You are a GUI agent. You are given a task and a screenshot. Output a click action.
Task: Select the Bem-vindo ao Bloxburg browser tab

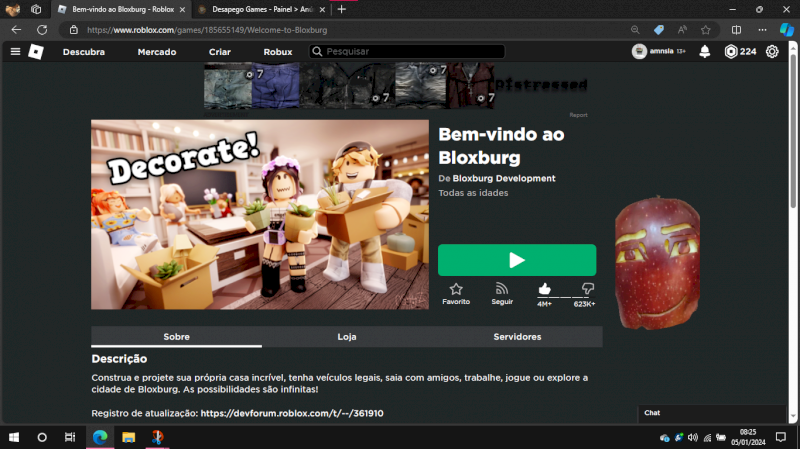click(x=121, y=10)
